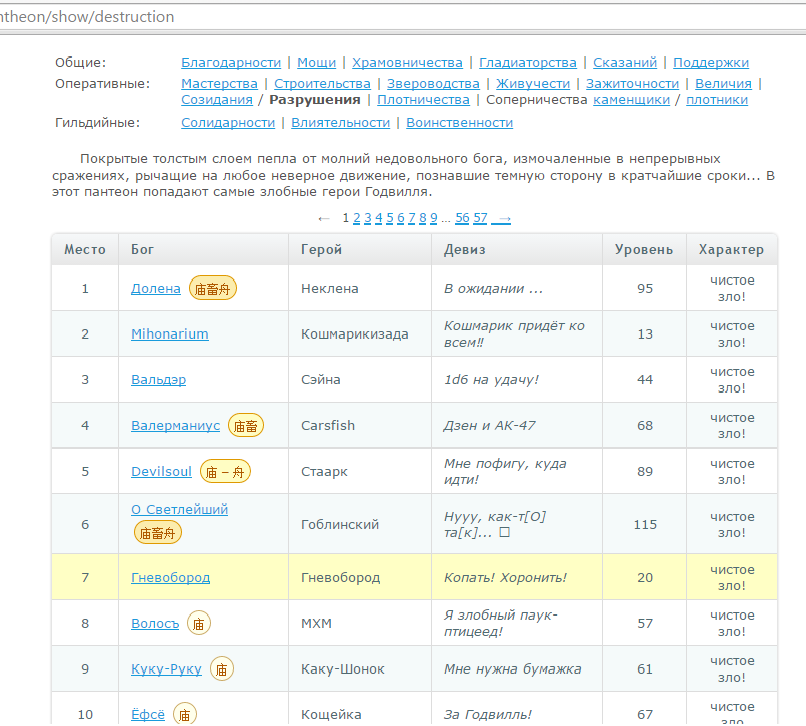Image resolution: width=806 pixels, height=726 pixels.
Task: Open god profile Гневобород
Action: 171,577
